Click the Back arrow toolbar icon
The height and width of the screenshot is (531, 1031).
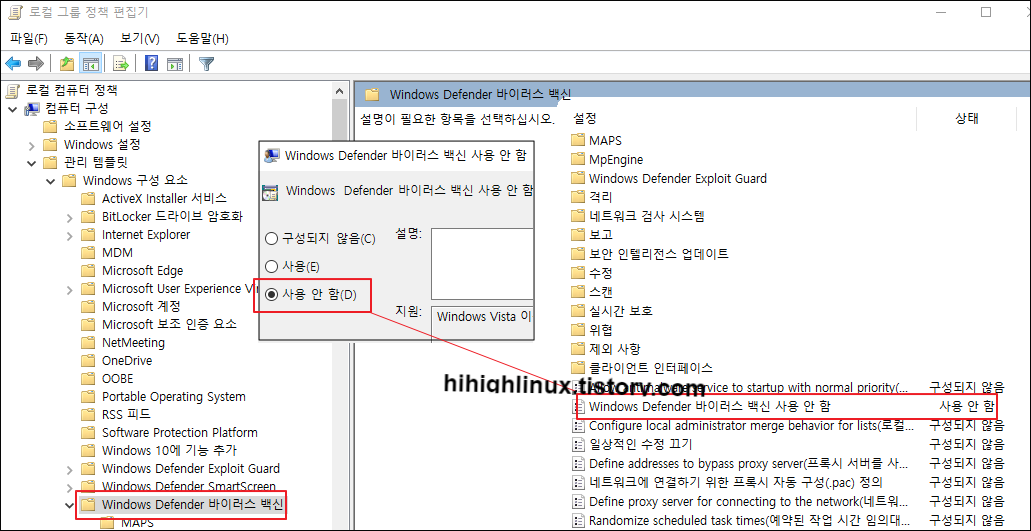pos(13,64)
